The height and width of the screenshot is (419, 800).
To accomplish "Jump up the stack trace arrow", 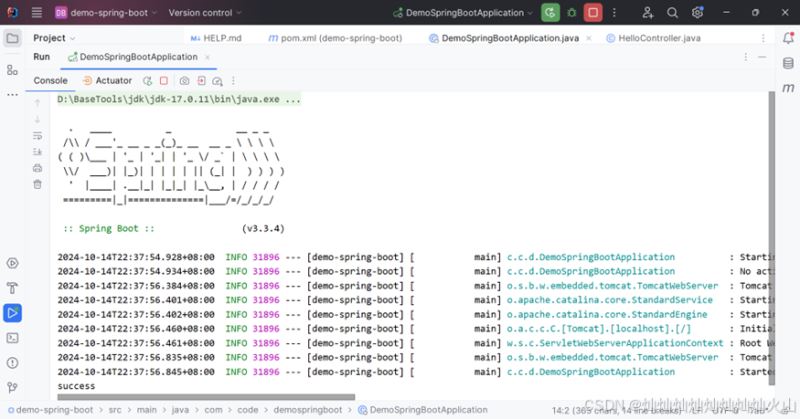I will tap(37, 103).
